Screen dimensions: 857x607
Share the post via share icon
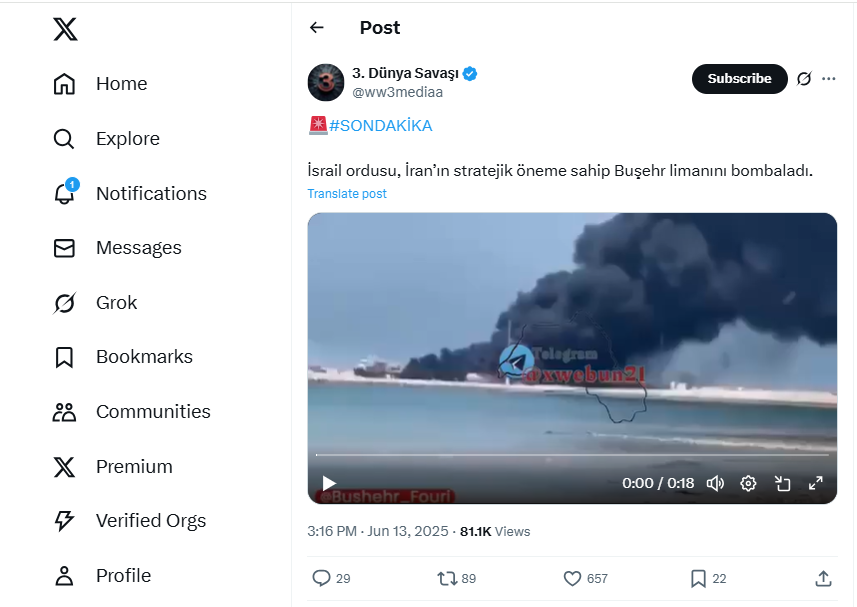pyautogui.click(x=823, y=578)
